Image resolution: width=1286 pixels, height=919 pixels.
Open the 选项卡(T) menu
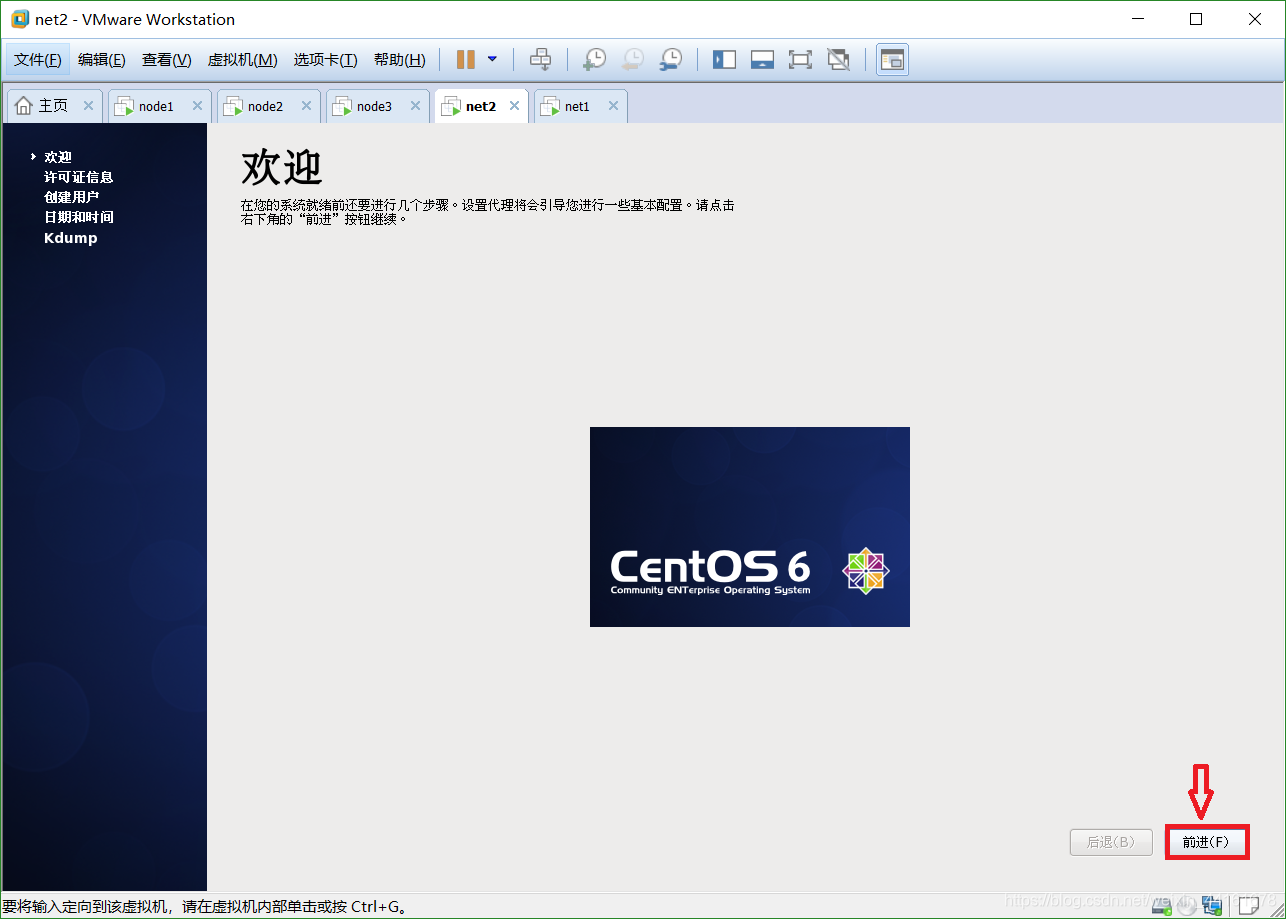[325, 60]
